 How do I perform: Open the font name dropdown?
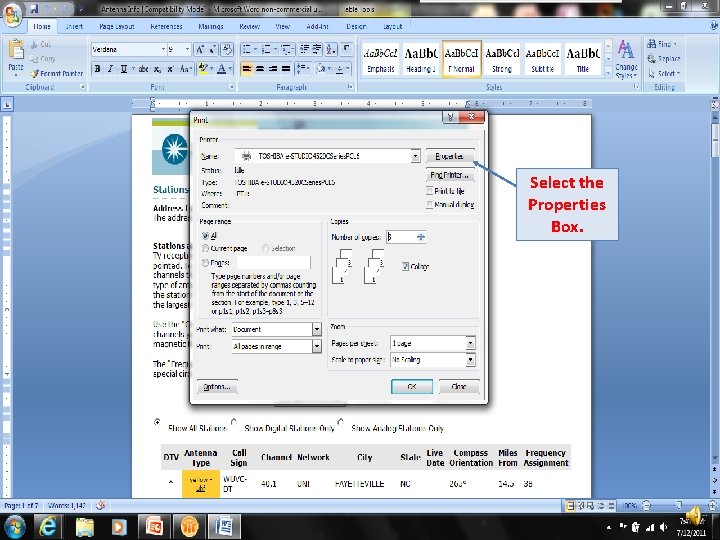(163, 49)
